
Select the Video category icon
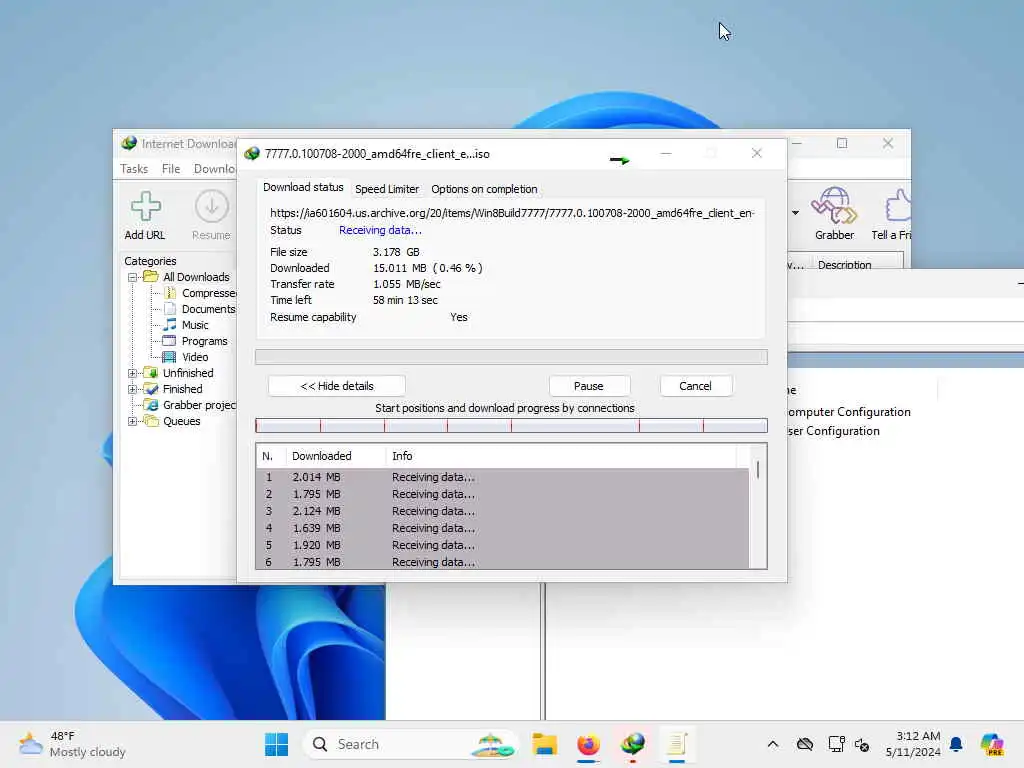(x=169, y=357)
